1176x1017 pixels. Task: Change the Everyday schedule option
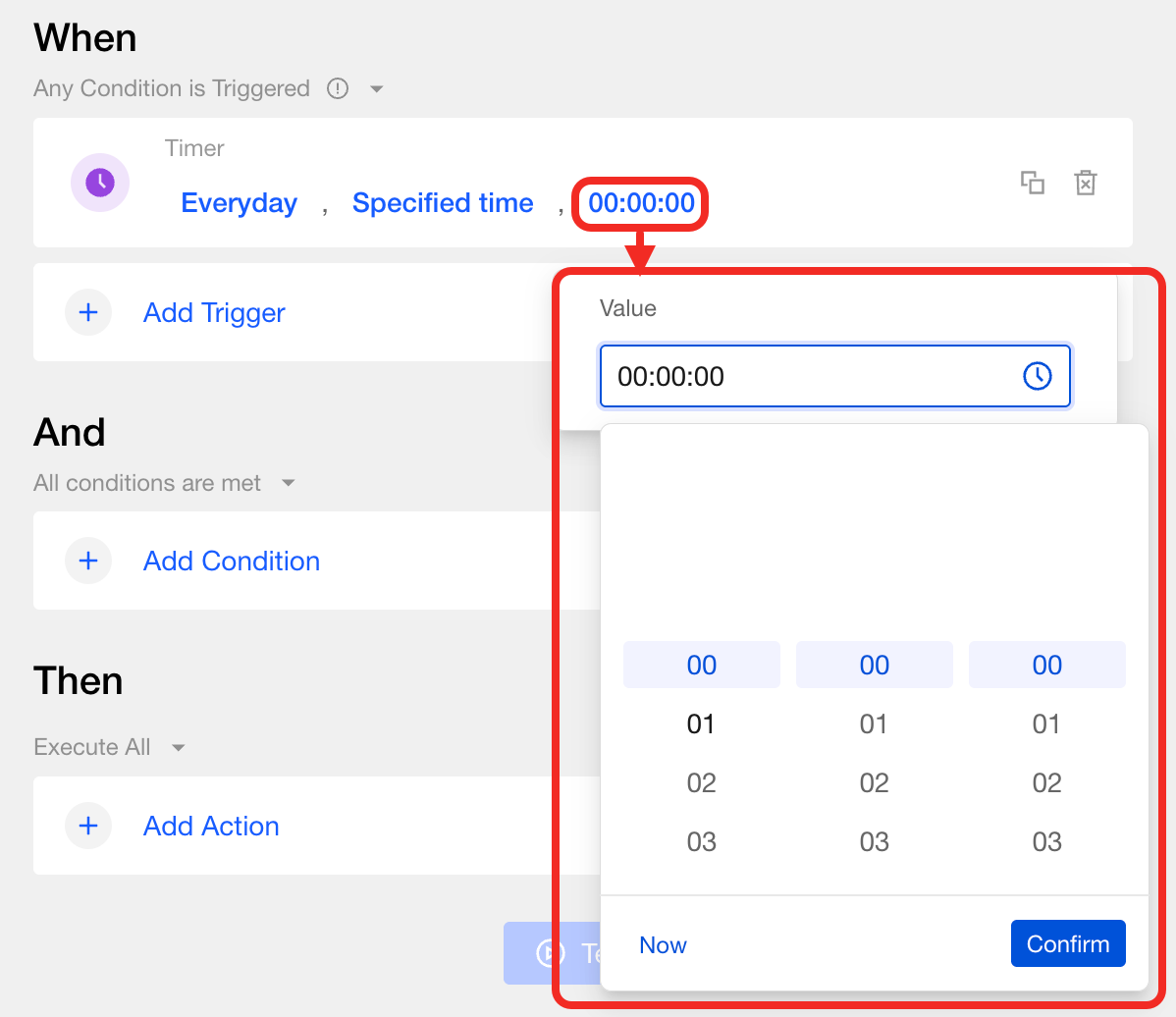(239, 203)
